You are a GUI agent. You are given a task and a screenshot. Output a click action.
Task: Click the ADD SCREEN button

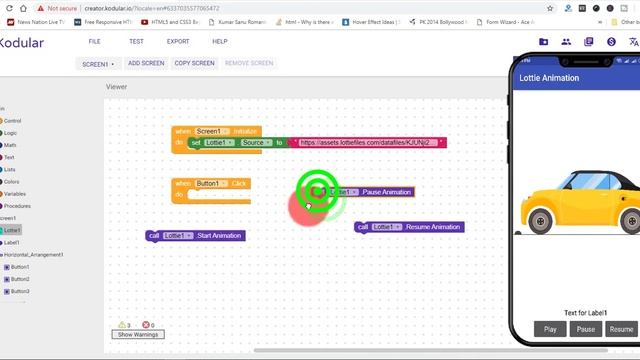tap(146, 63)
